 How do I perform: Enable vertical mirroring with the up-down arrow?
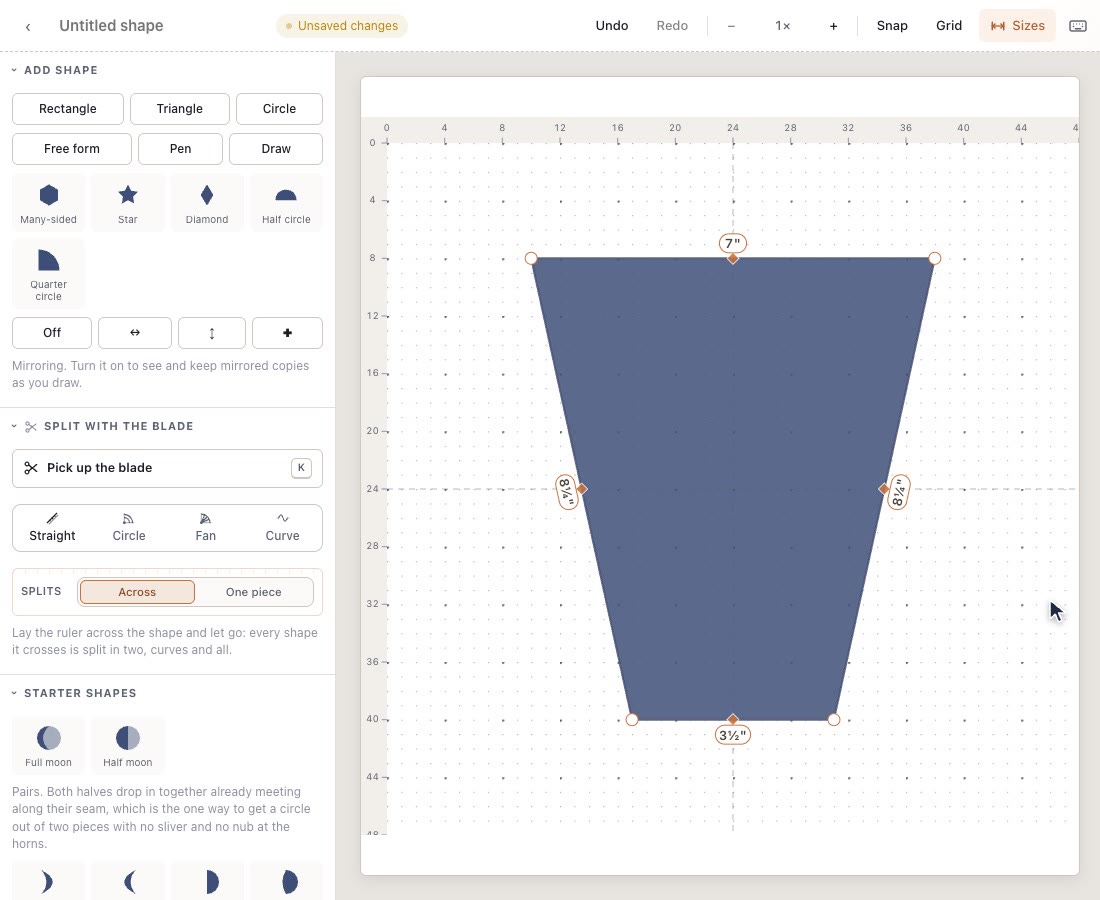click(212, 333)
